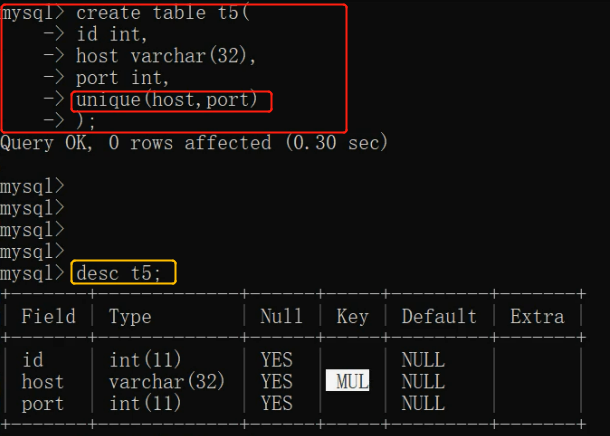Screen dimensions: 610x436
Task: Click the Type column header
Action: 130,317
